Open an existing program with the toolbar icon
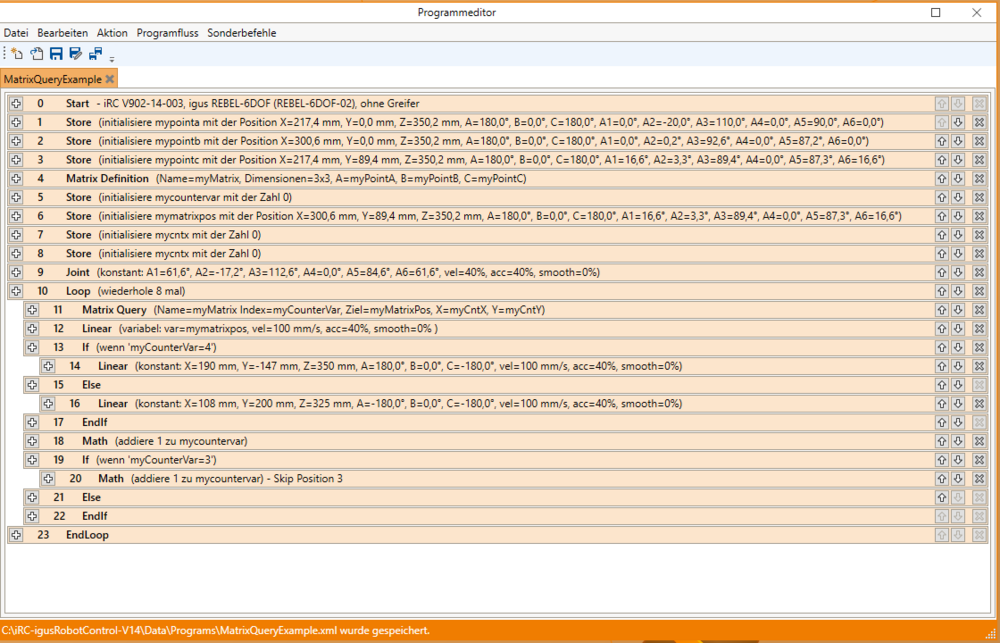This screenshot has height=643, width=1000. pos(36,53)
